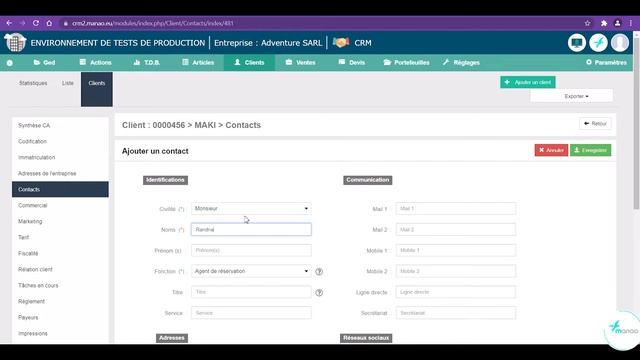
Task: Click the monitor icon in header
Action: [x=577, y=43]
